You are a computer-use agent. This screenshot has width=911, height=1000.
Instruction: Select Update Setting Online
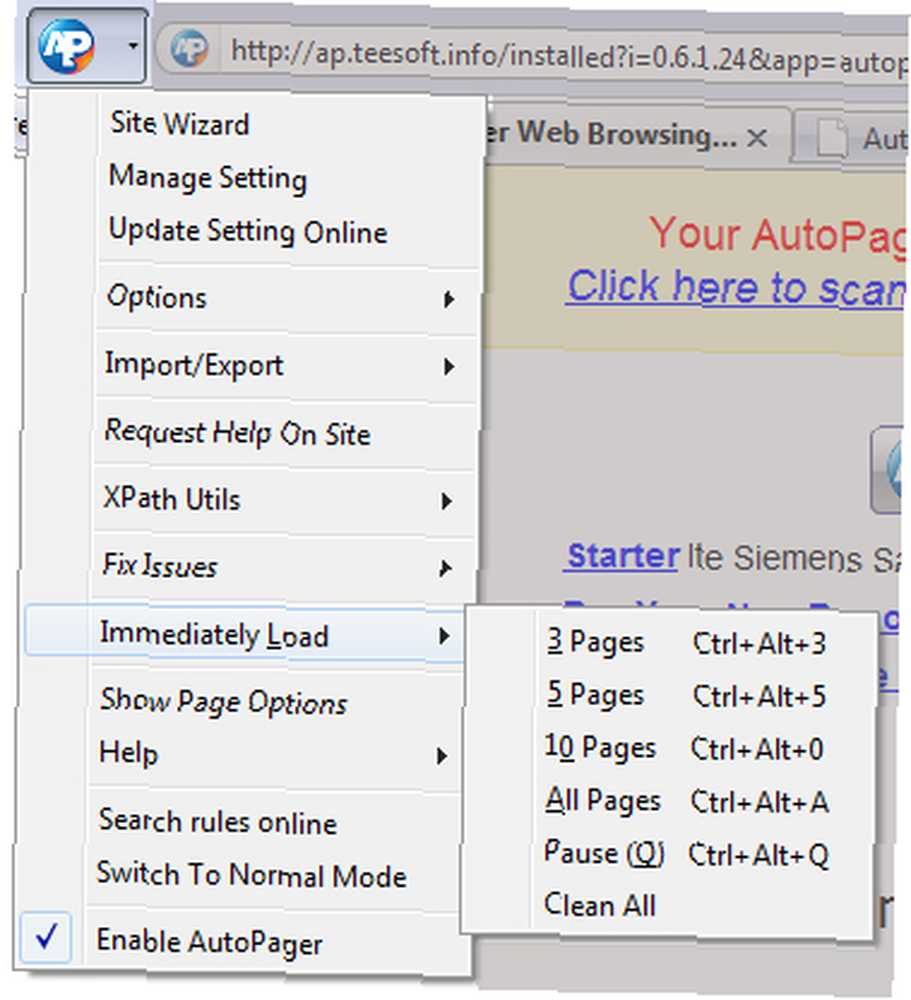click(x=248, y=231)
